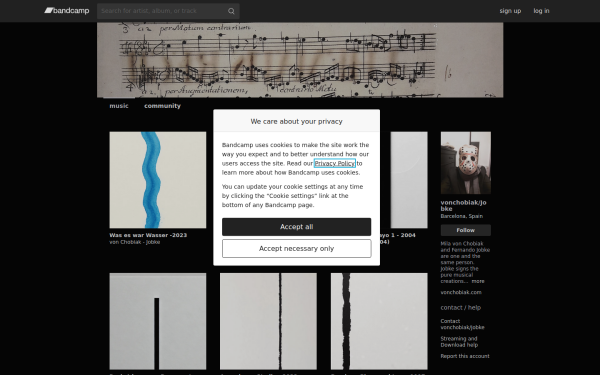
Task: Click the hockey mask artist photo
Action: click(x=466, y=163)
